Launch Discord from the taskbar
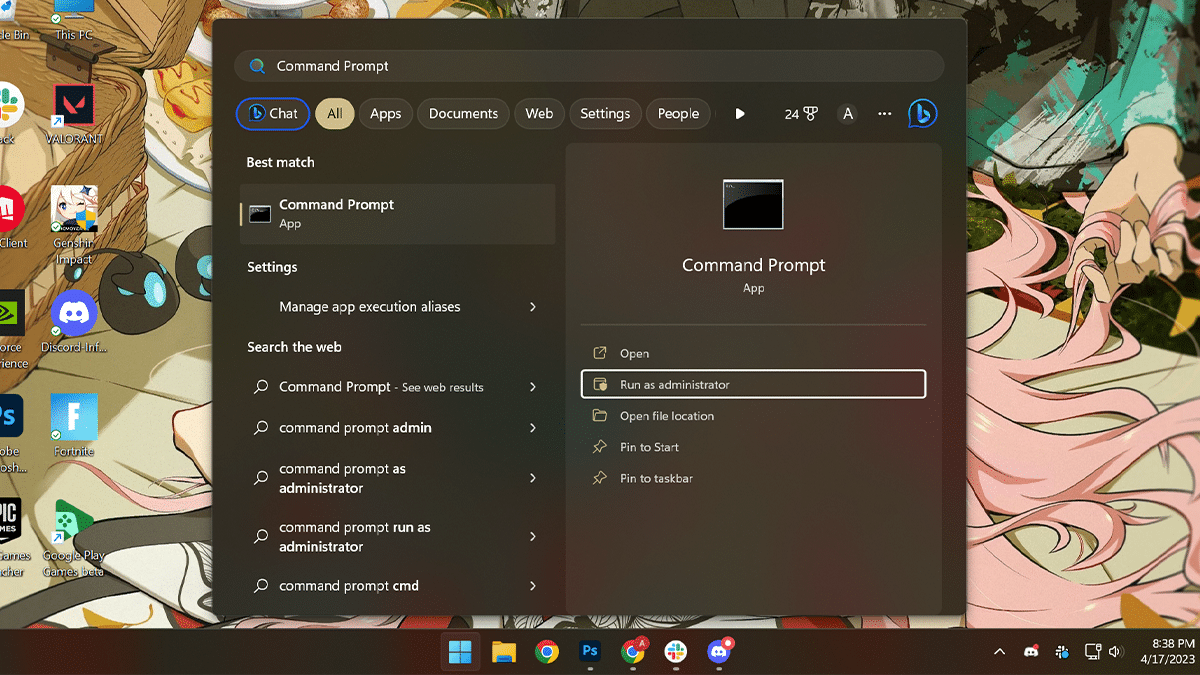Screen dimensions: 1200x675 pyautogui.click(x=718, y=652)
